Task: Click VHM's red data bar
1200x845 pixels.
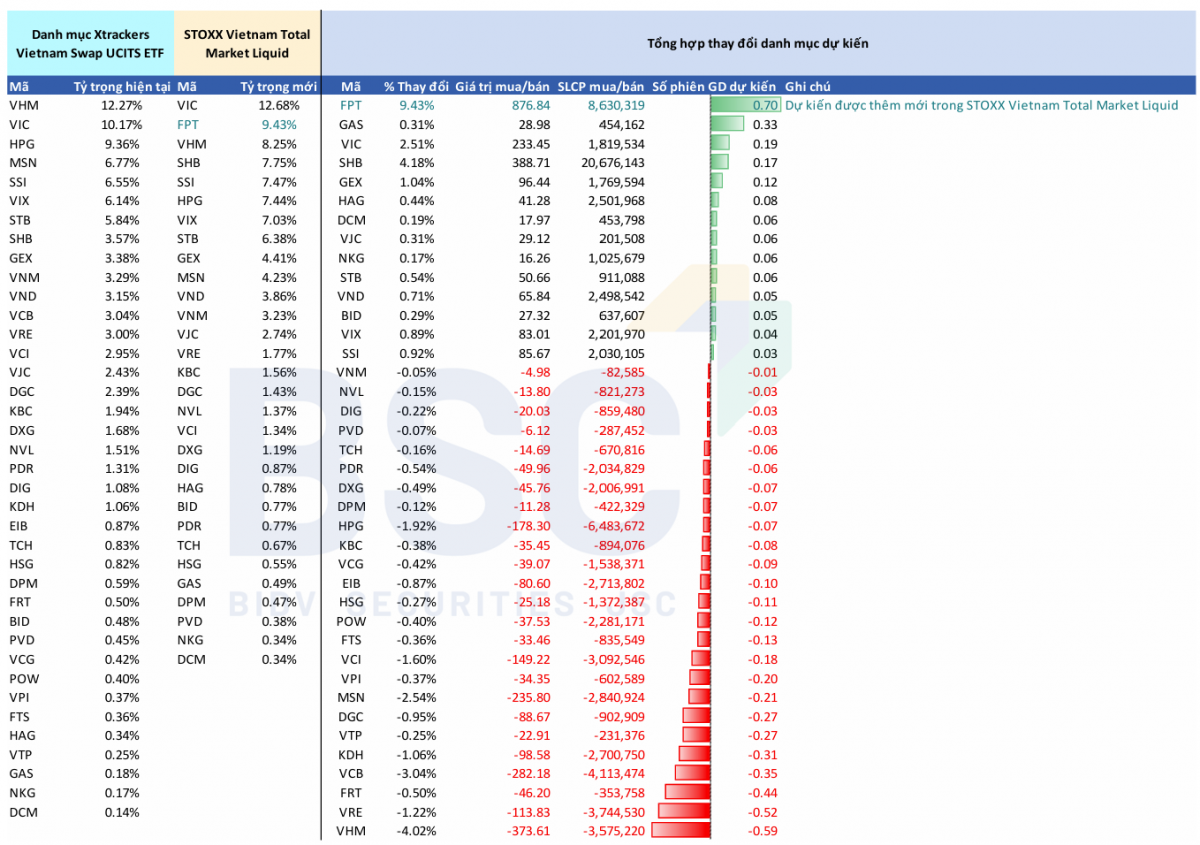Action: (x=681, y=831)
